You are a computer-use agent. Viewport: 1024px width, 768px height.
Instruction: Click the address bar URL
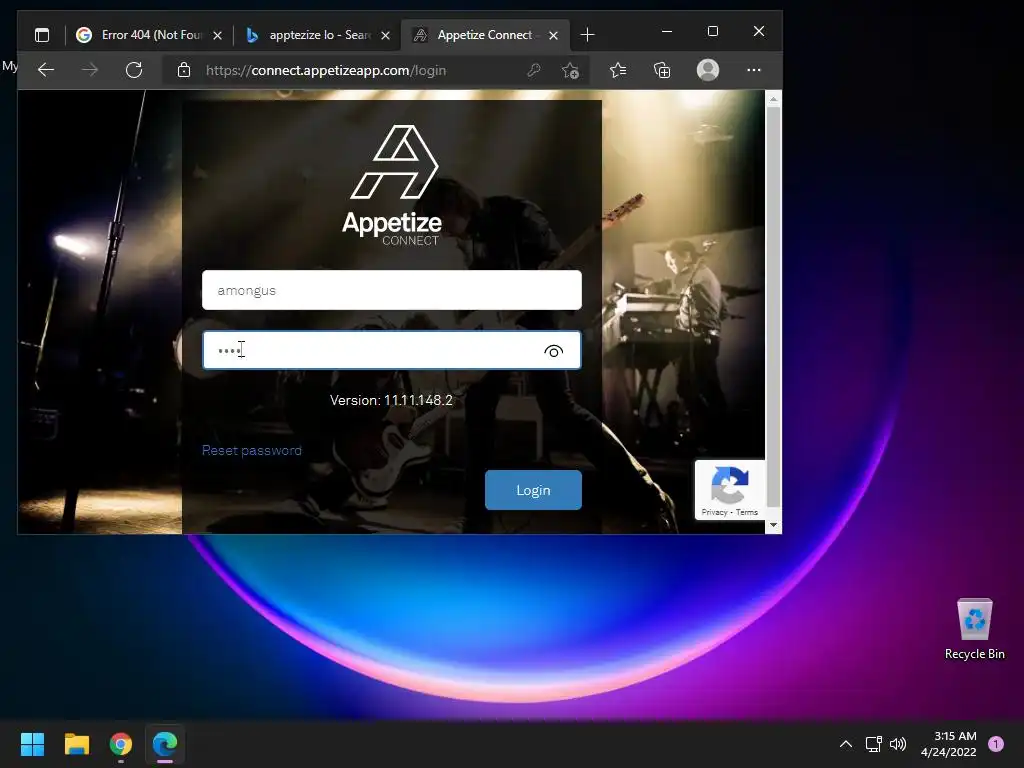coord(326,71)
